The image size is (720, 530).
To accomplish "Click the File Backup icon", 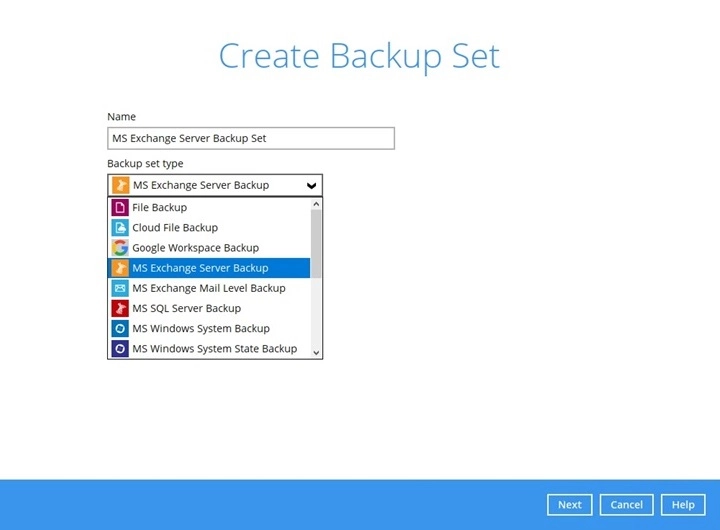I will pyautogui.click(x=120, y=207).
